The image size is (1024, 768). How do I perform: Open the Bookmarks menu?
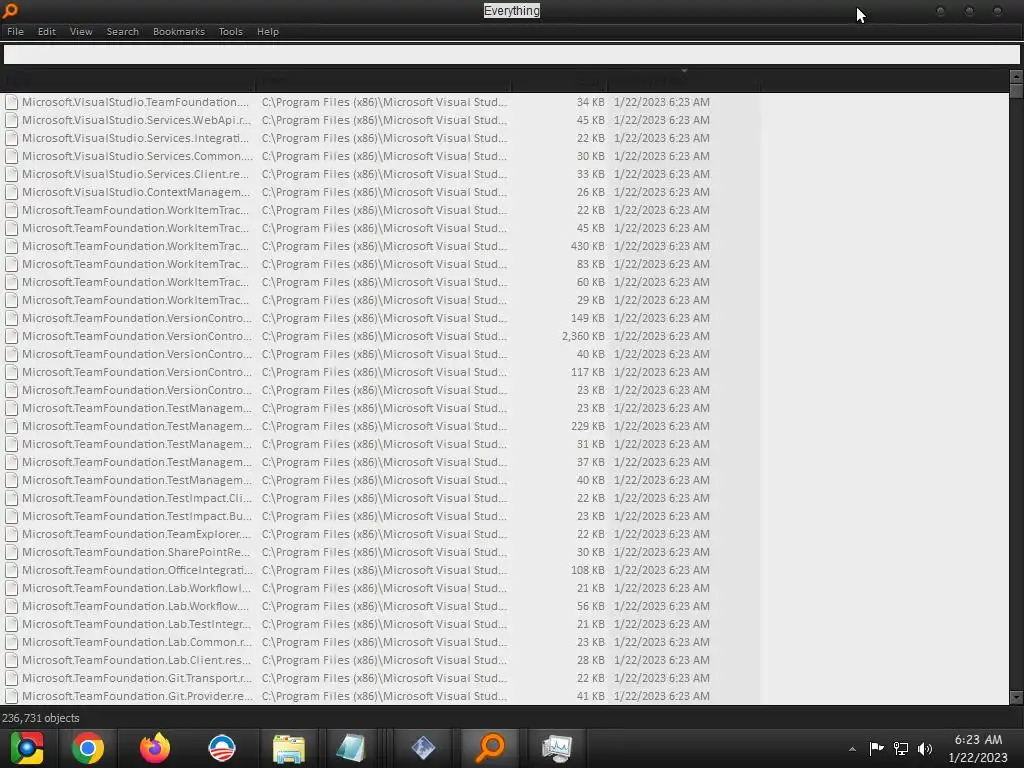(x=178, y=31)
